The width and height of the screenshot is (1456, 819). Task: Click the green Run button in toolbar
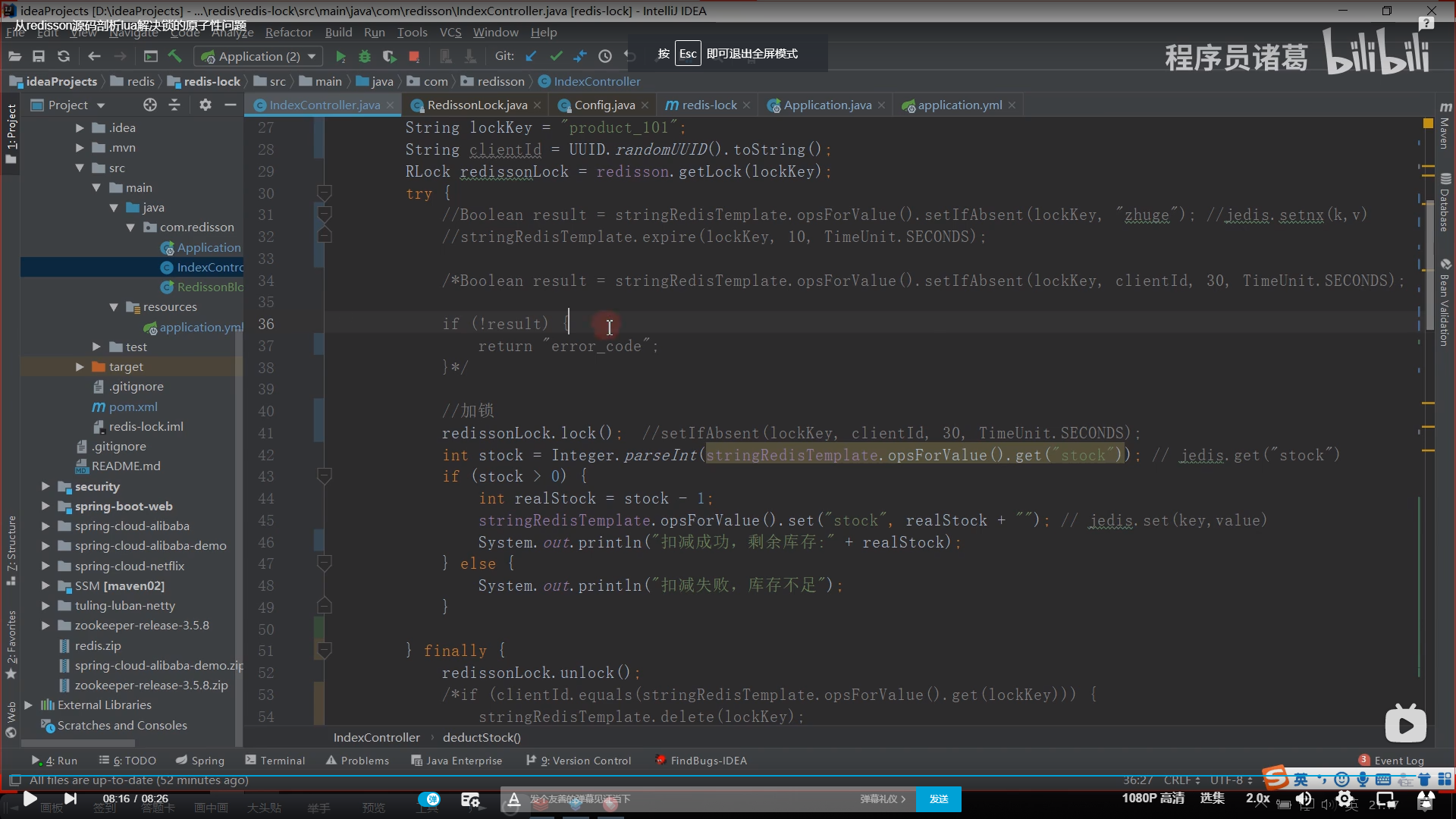pyautogui.click(x=340, y=56)
